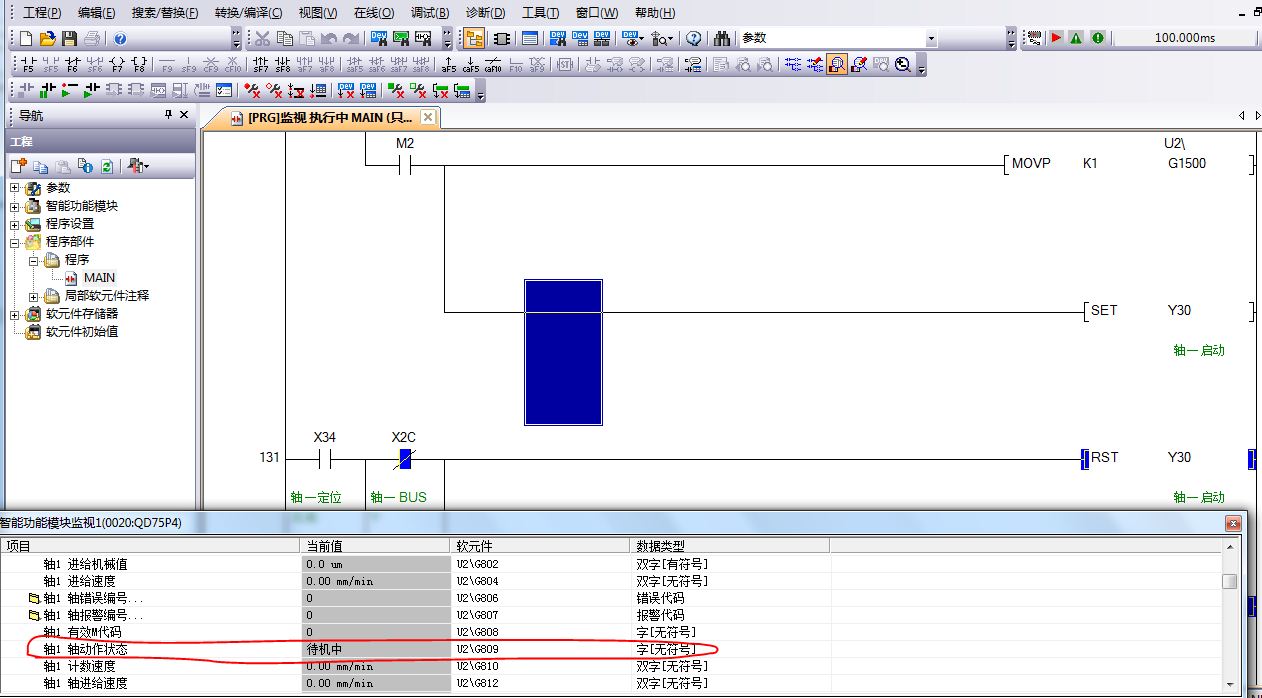
Task: Collapse the 程序部件 tree node
Action: tap(15, 242)
